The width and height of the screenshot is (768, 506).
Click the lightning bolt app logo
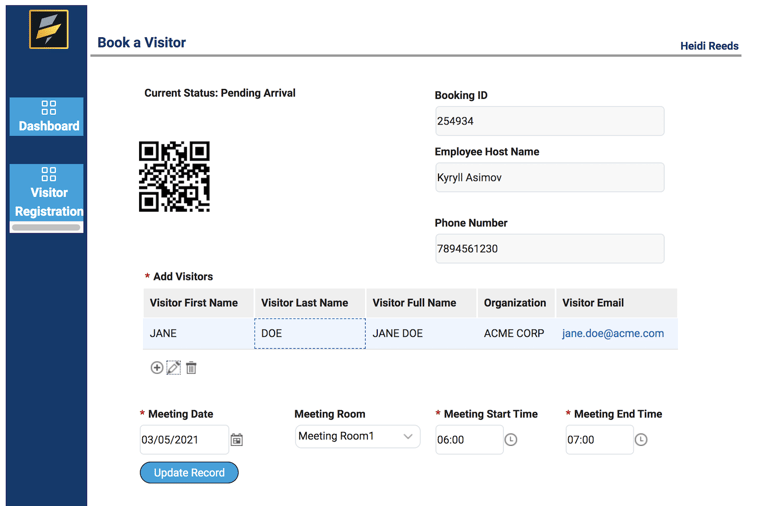pyautogui.click(x=48, y=29)
